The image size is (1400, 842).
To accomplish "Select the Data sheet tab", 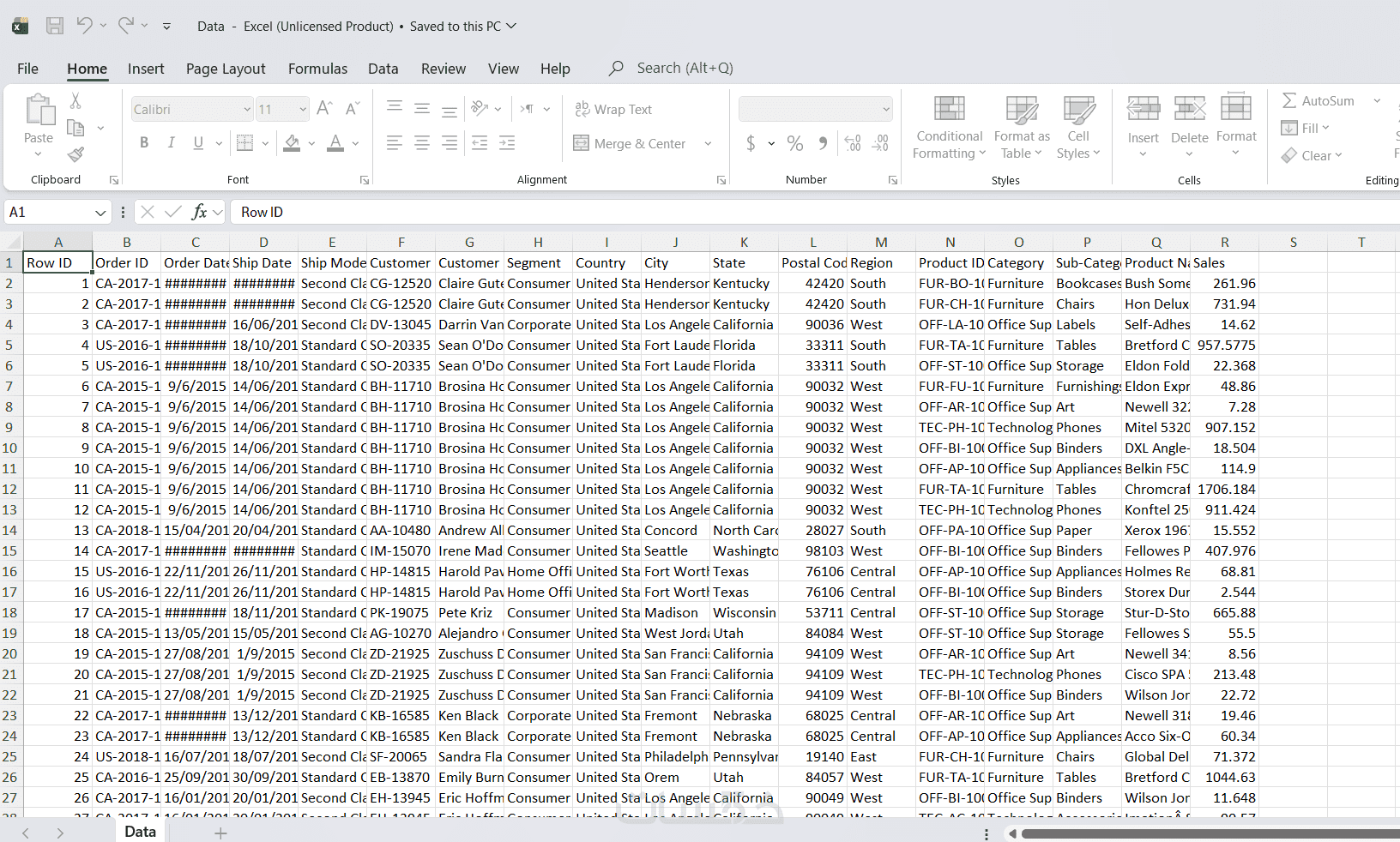I will 141,832.
